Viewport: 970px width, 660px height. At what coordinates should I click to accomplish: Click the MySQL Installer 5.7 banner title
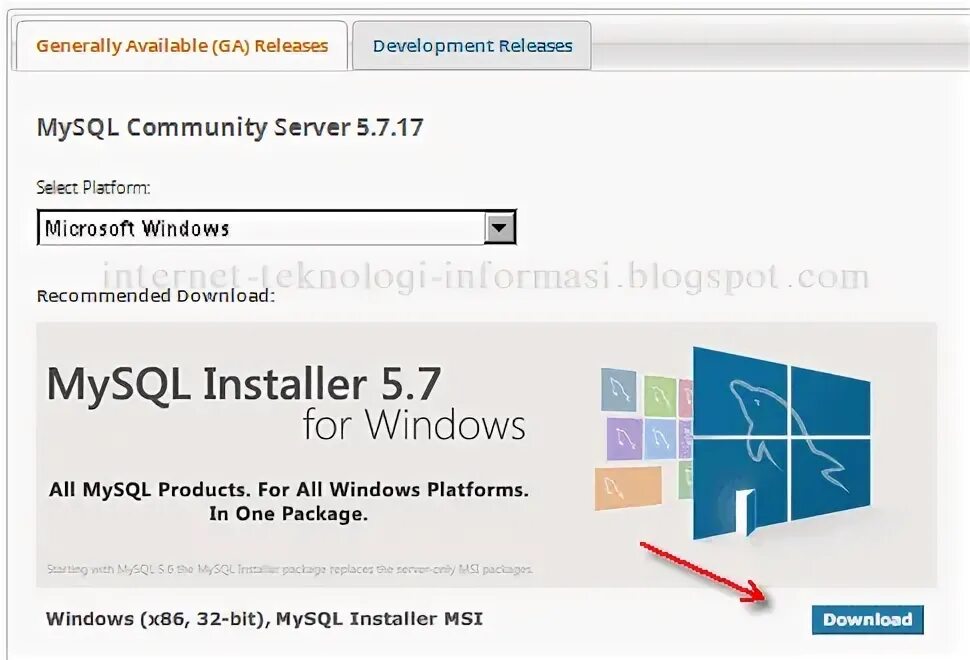pyautogui.click(x=244, y=384)
